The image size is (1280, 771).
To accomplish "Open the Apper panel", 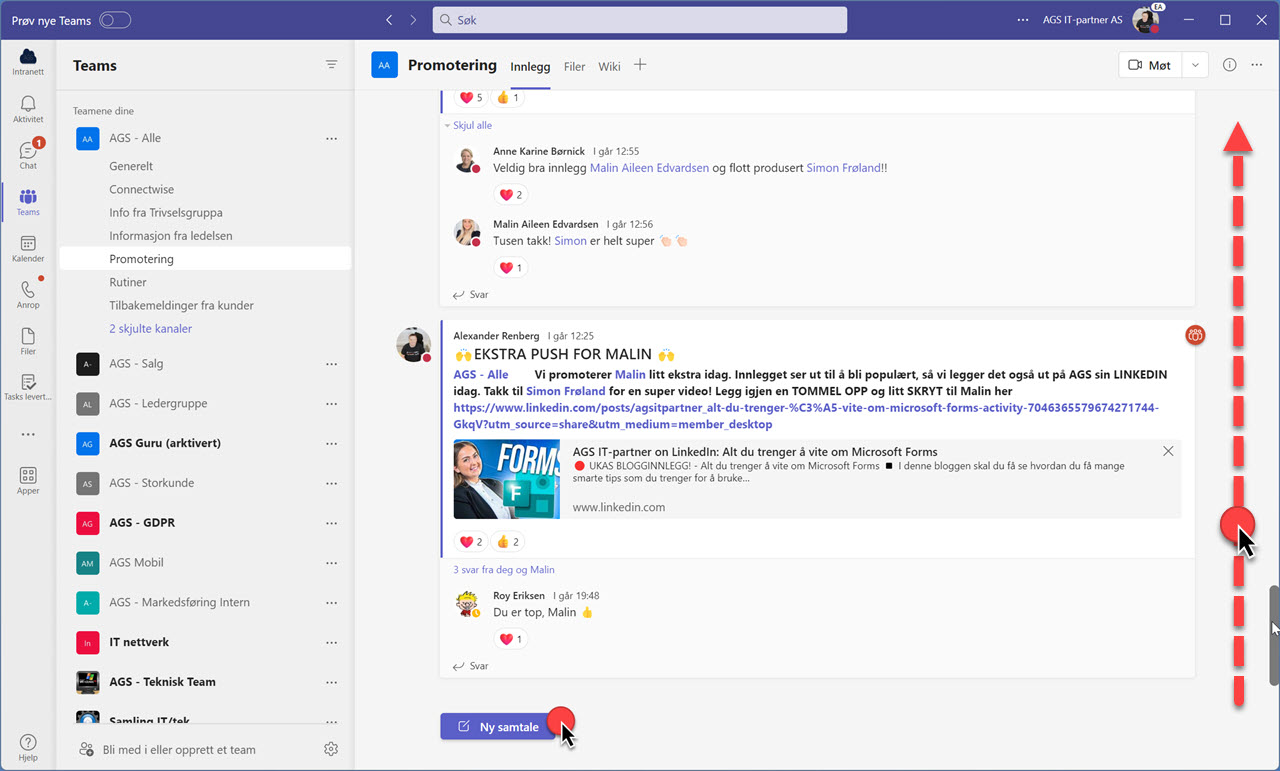I will point(27,480).
